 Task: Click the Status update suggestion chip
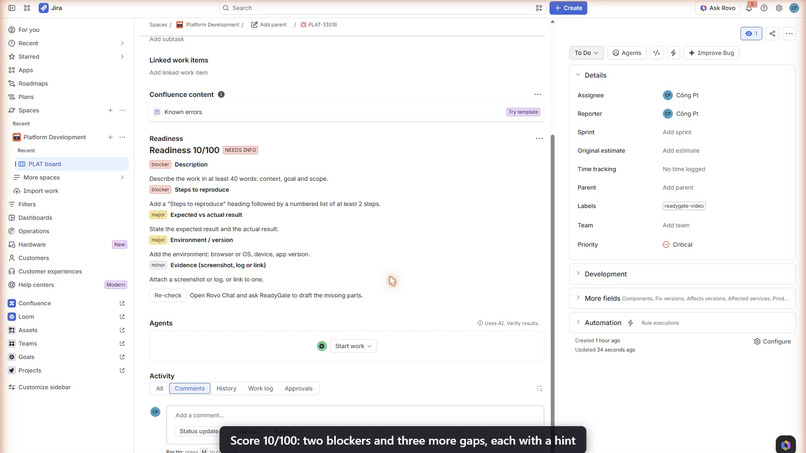pos(198,431)
